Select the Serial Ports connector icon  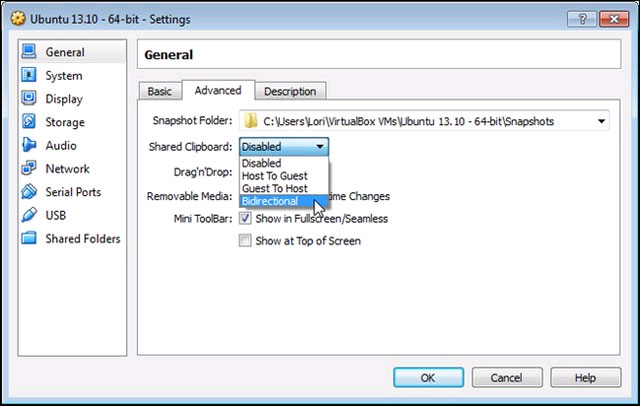tap(28, 192)
